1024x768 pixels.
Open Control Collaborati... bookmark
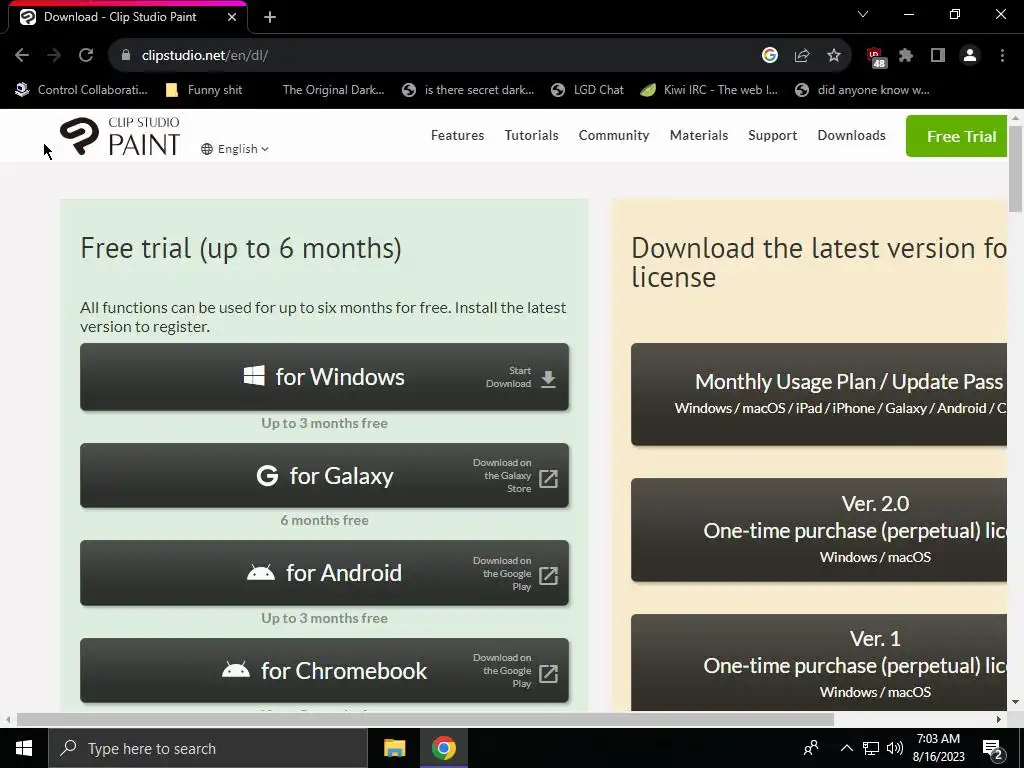82,90
